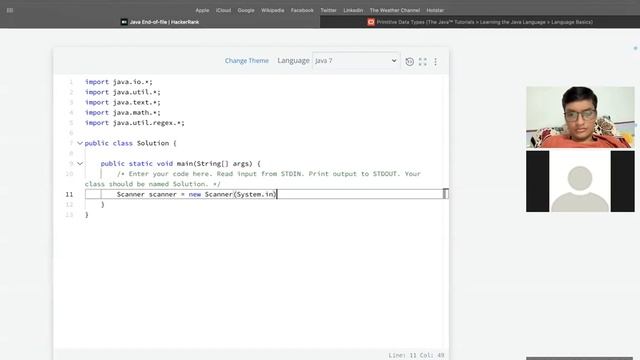Click the 'public class Solution {' text
640x360 pixels.
131,143
